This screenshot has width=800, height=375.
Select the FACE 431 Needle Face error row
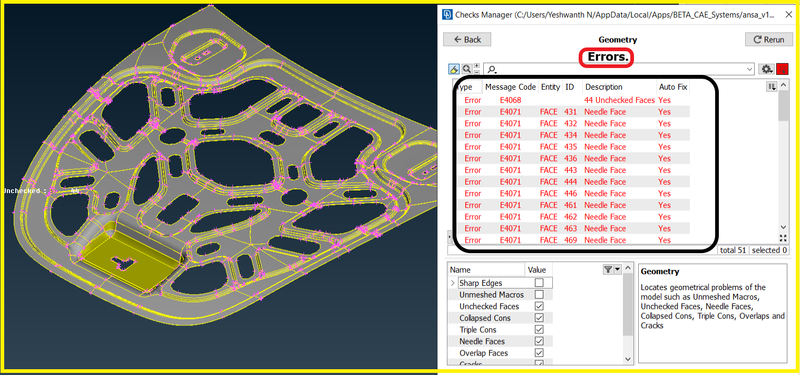click(x=572, y=112)
